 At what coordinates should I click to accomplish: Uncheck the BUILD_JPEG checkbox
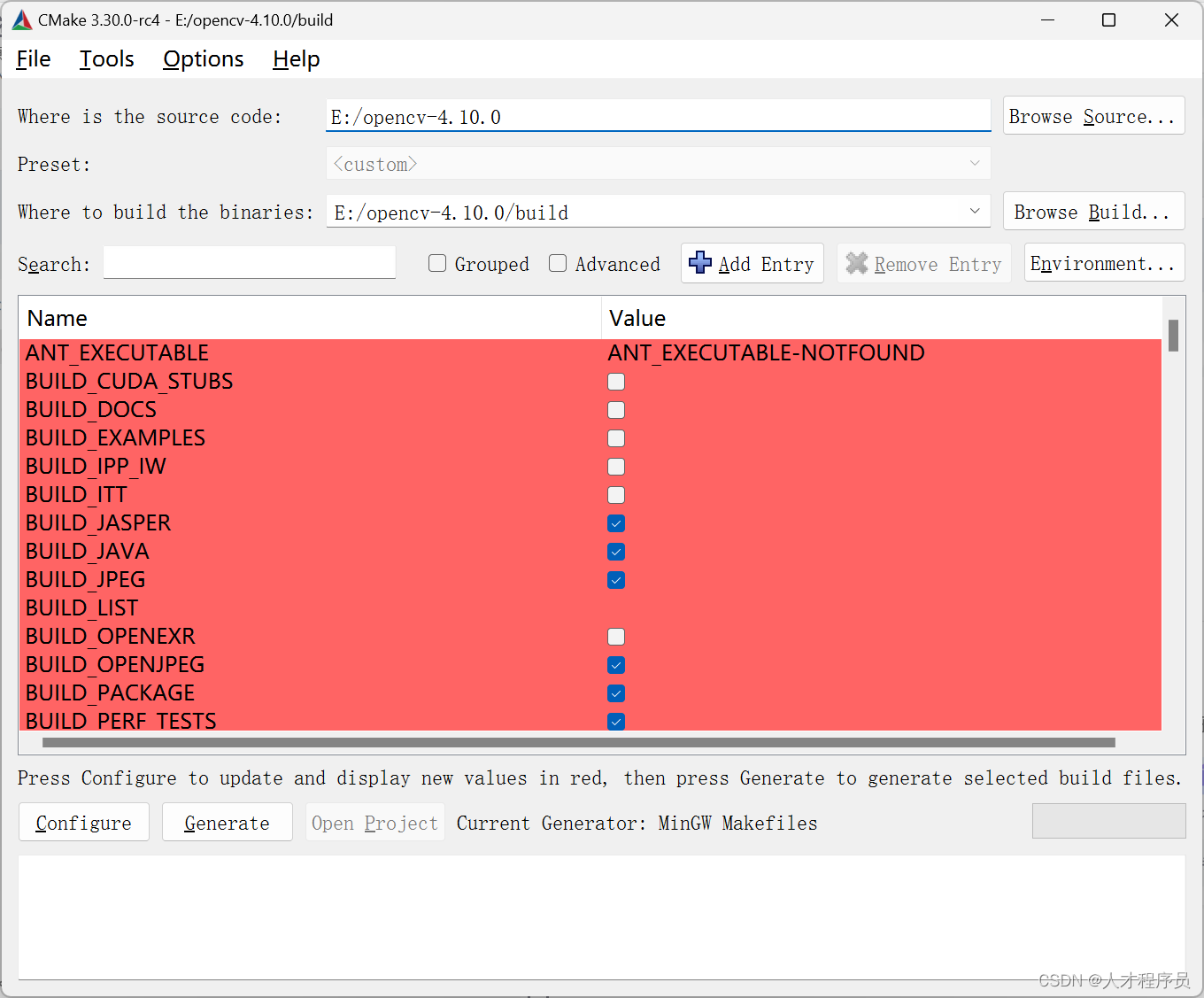coord(616,580)
